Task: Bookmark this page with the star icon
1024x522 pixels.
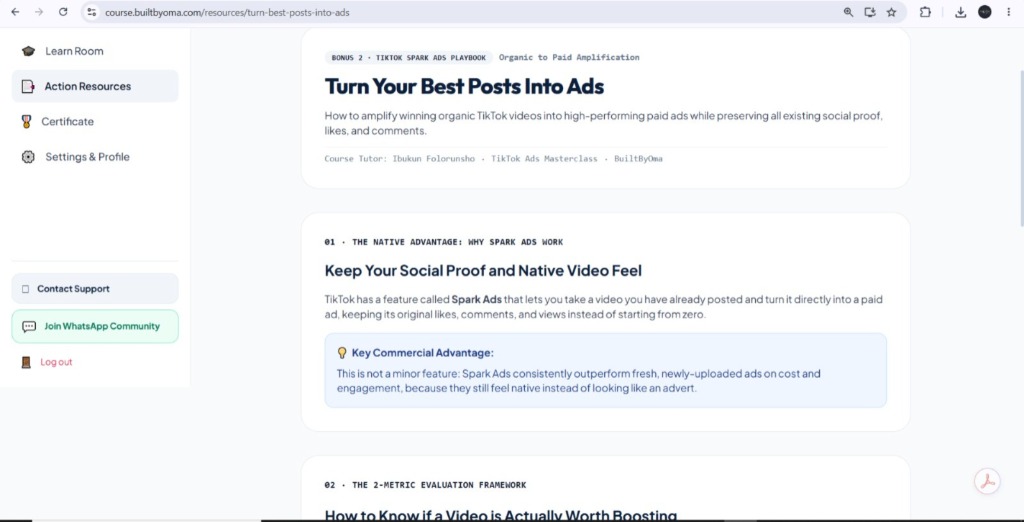Action: coord(891,12)
